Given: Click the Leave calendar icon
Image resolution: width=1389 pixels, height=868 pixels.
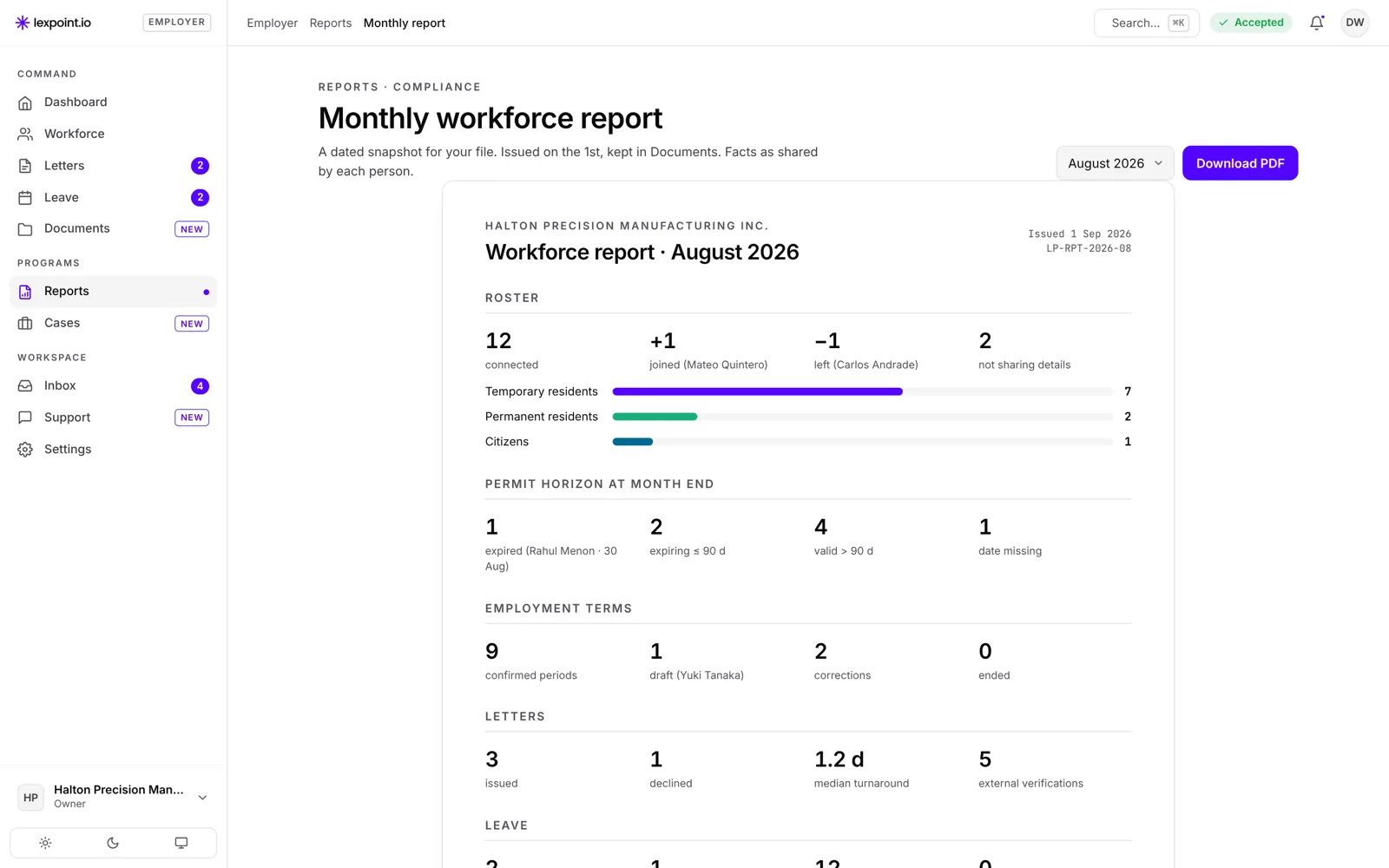Looking at the screenshot, I should pos(25,198).
